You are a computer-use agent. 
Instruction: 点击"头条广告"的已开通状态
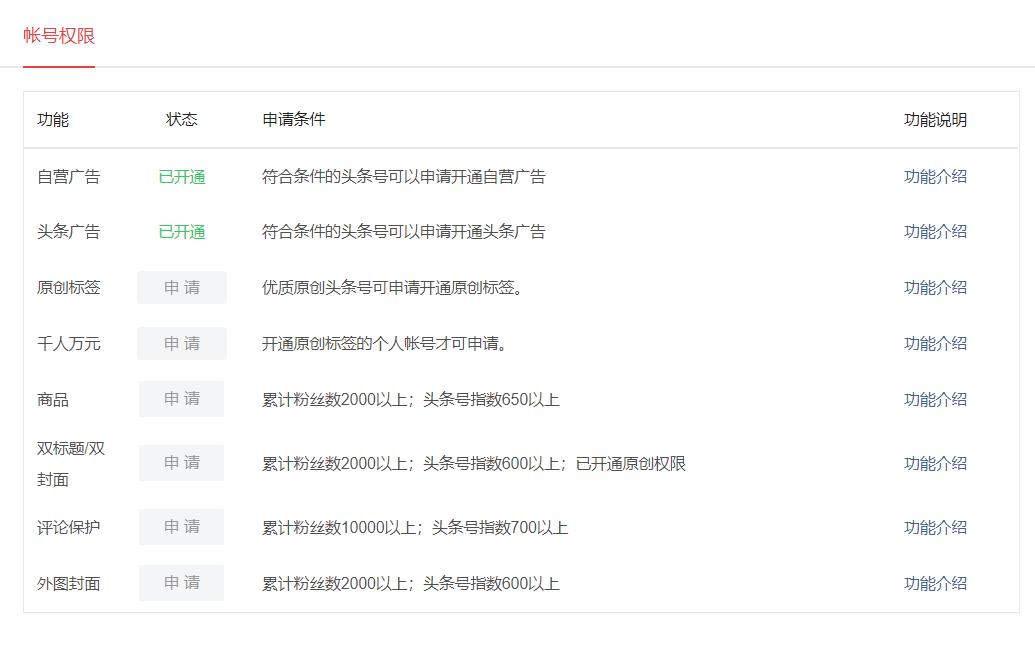point(181,231)
